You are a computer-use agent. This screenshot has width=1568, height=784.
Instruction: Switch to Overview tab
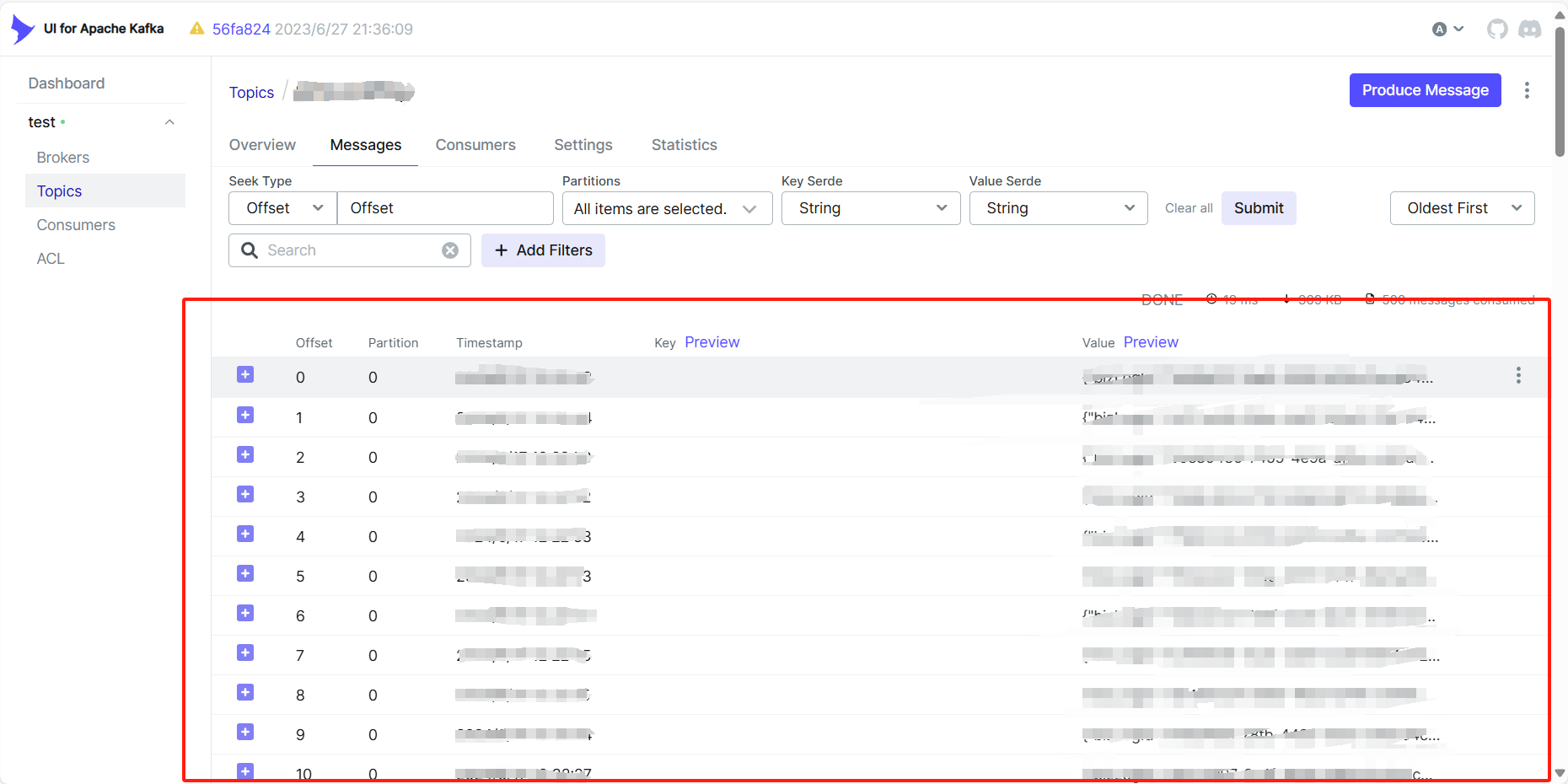(x=262, y=145)
